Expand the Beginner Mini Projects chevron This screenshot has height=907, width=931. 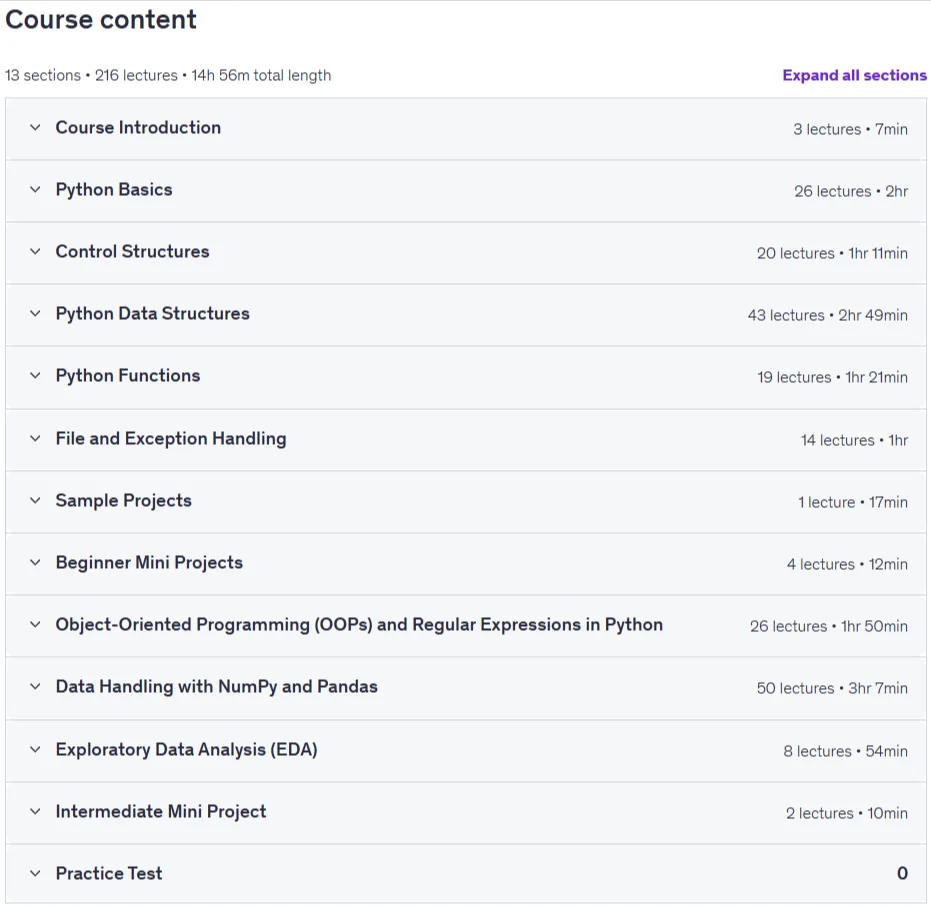click(35, 563)
